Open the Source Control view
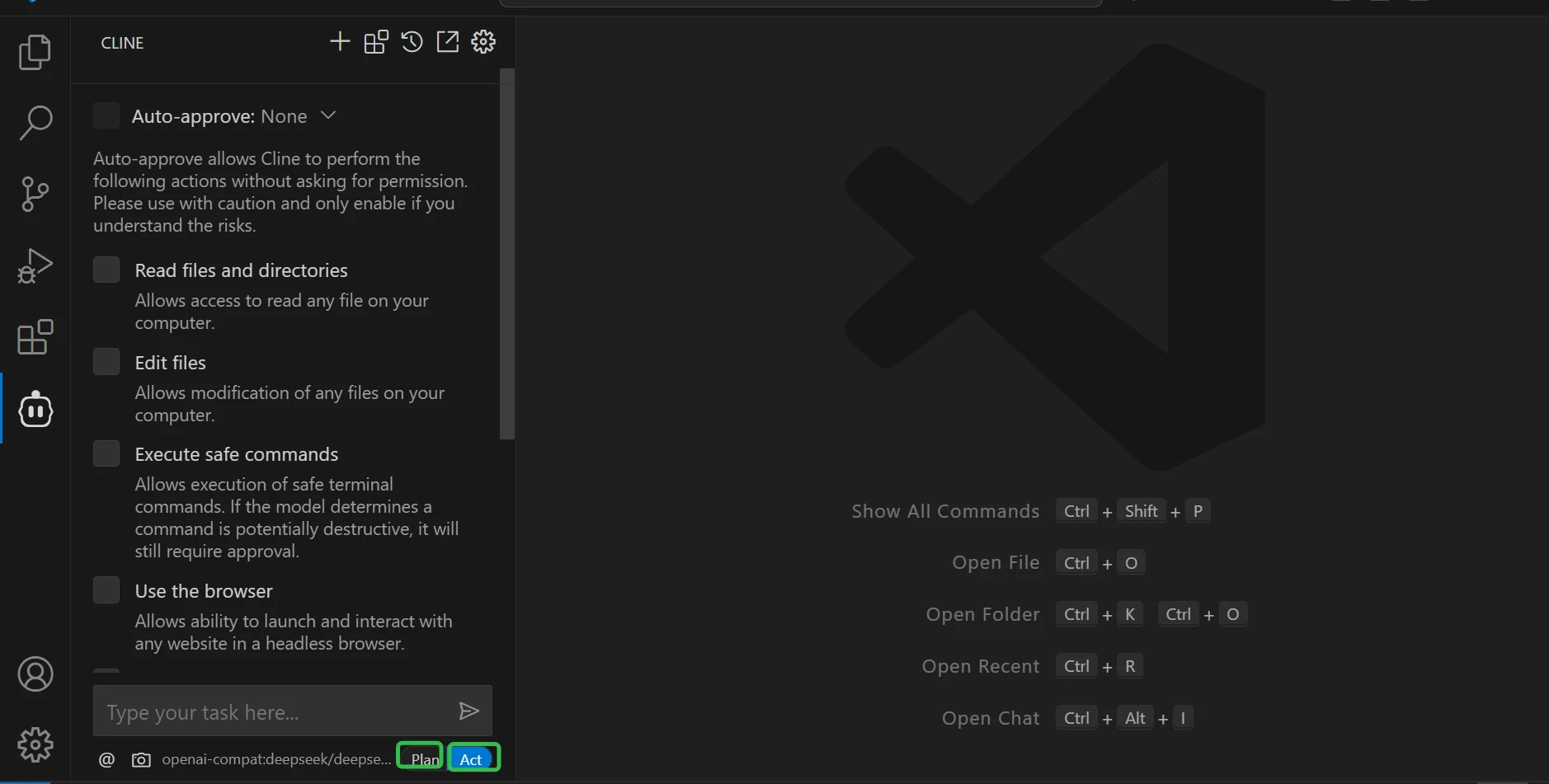This screenshot has width=1549, height=784. [x=35, y=195]
